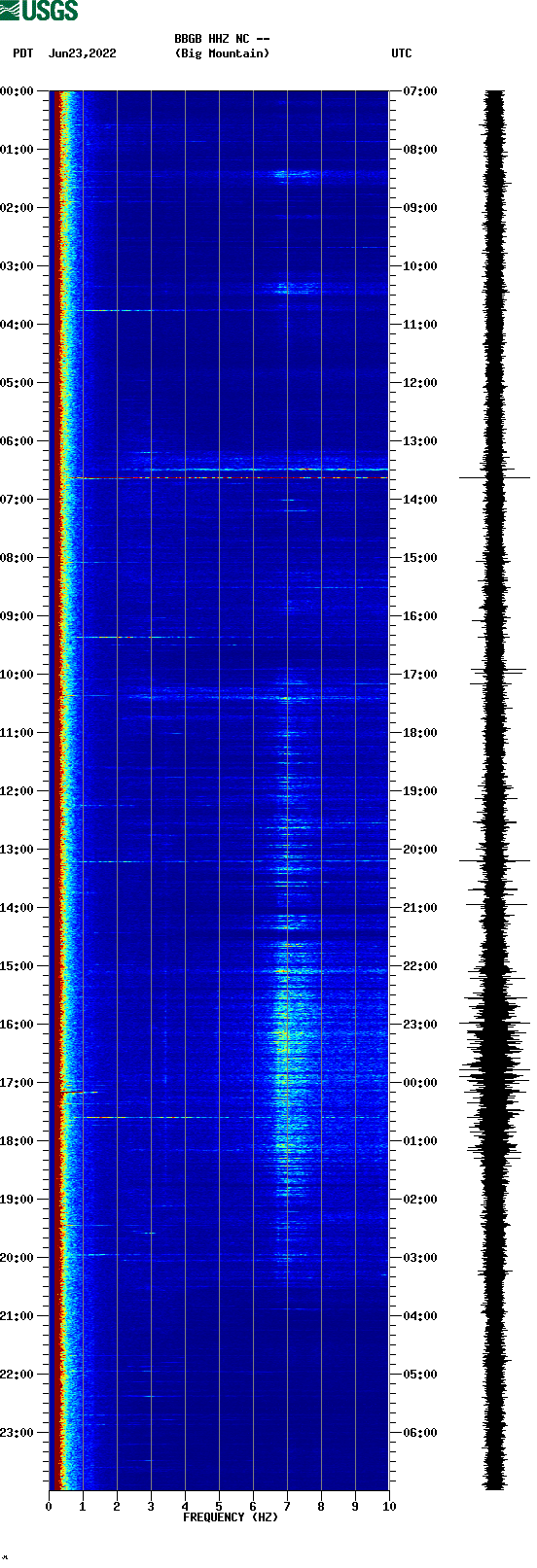Click the 04:00 UTC time label
The height and width of the screenshot is (1568, 537).
pos(420,1316)
